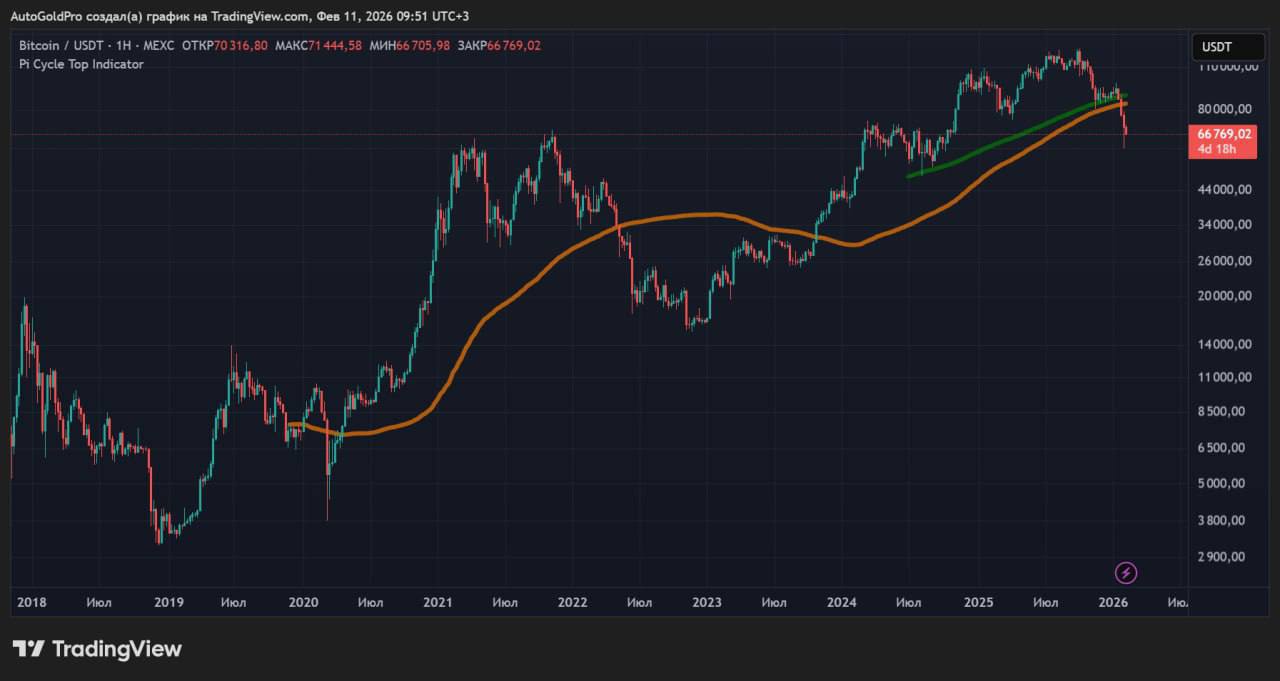The image size is (1280, 681).
Task: Click the 2026 year marker
Action: click(x=1113, y=602)
